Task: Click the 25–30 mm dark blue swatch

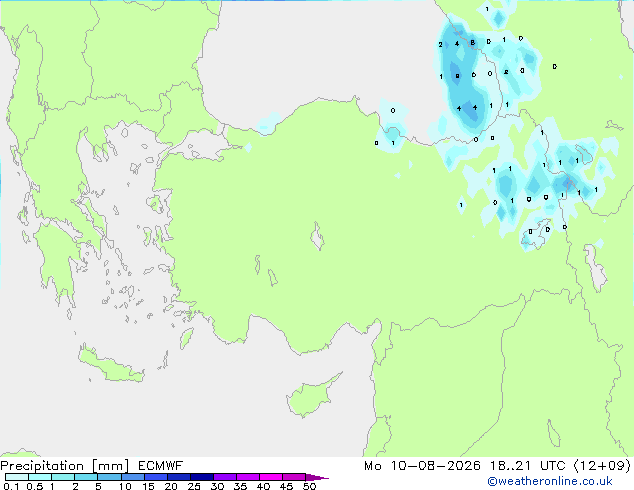Action: coord(202,477)
